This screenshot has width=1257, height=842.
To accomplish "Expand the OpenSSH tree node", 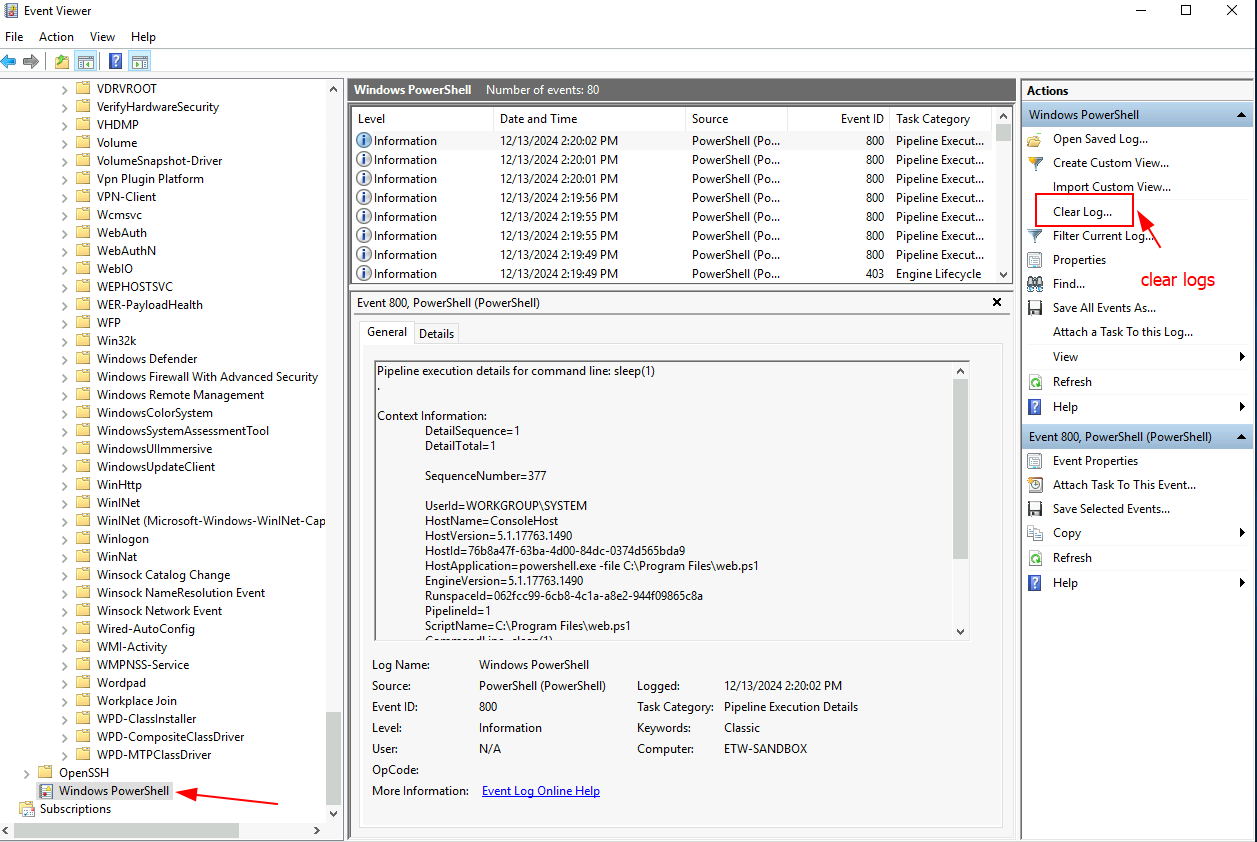I will 27,773.
